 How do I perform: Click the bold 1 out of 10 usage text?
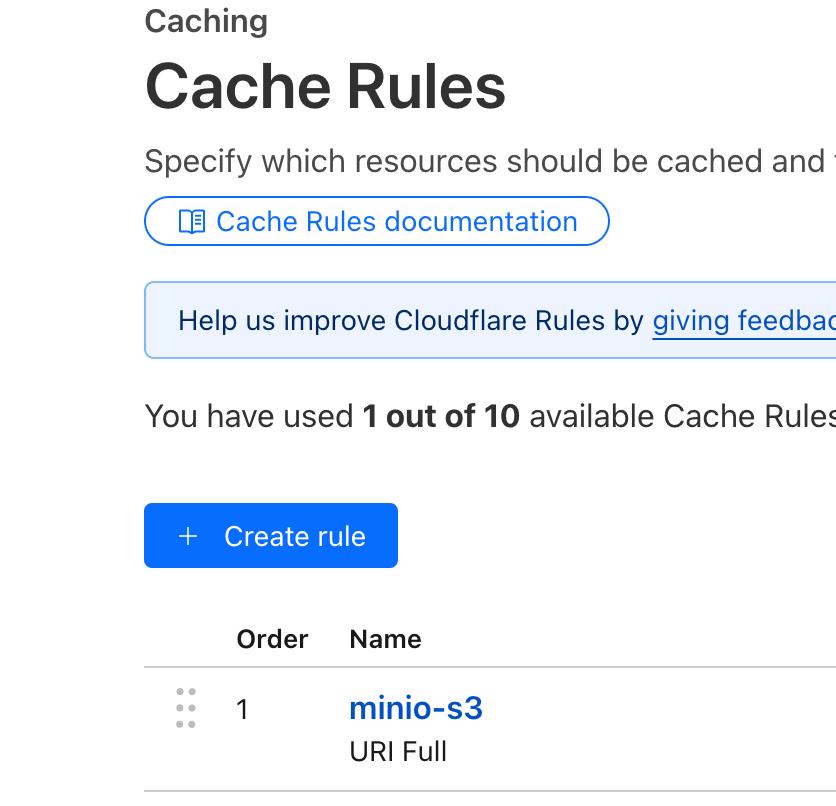441,416
